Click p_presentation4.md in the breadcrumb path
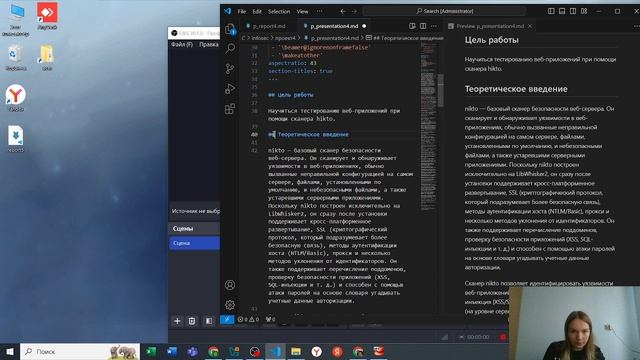640x360 pixels. coord(335,38)
